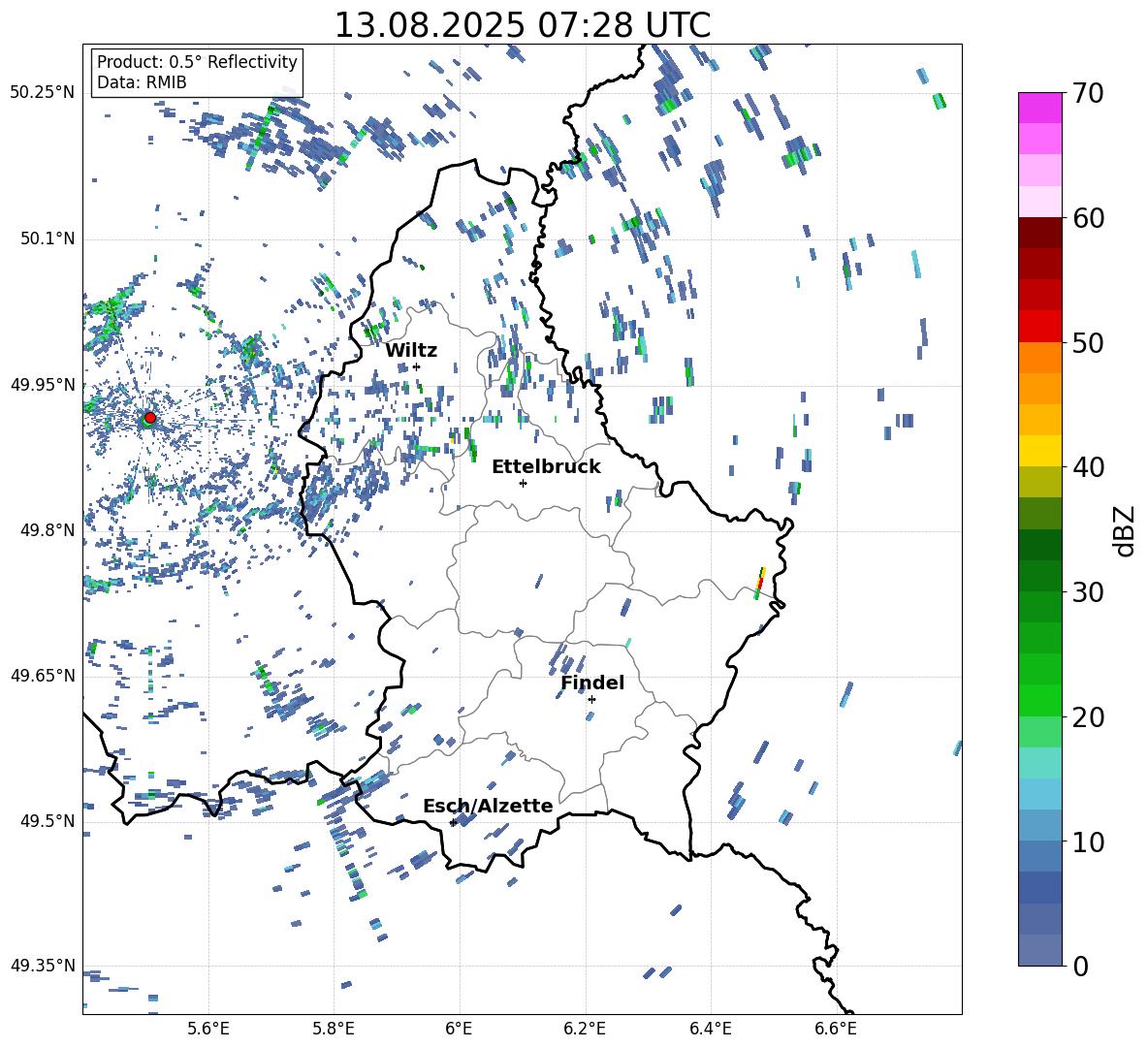The width and height of the screenshot is (1148, 1048).
Task: Click the longitude label 6°E
Action: click(x=459, y=1029)
